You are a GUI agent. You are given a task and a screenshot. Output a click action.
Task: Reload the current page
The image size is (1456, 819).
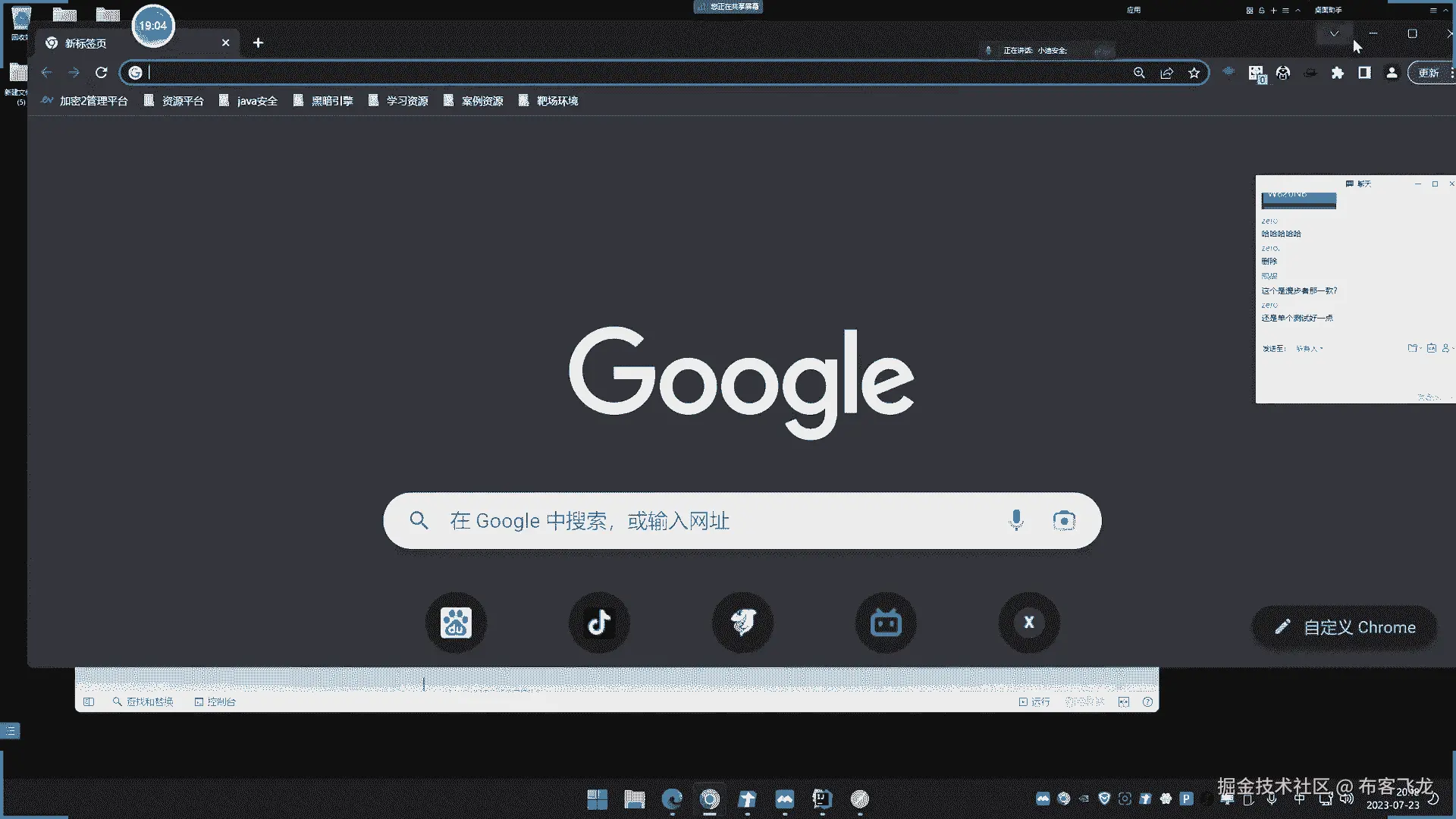click(101, 73)
